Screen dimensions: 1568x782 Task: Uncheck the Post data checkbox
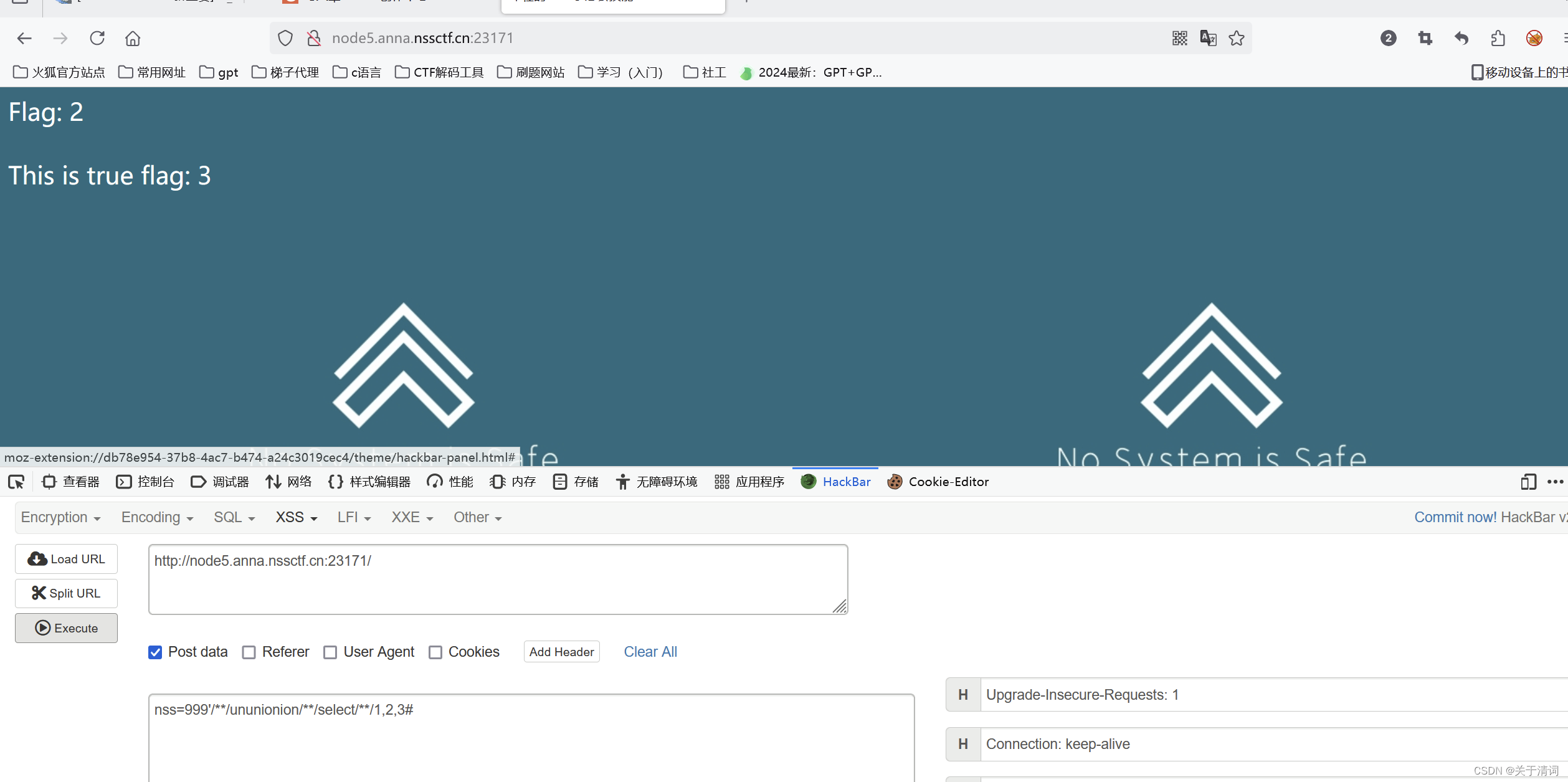click(155, 652)
